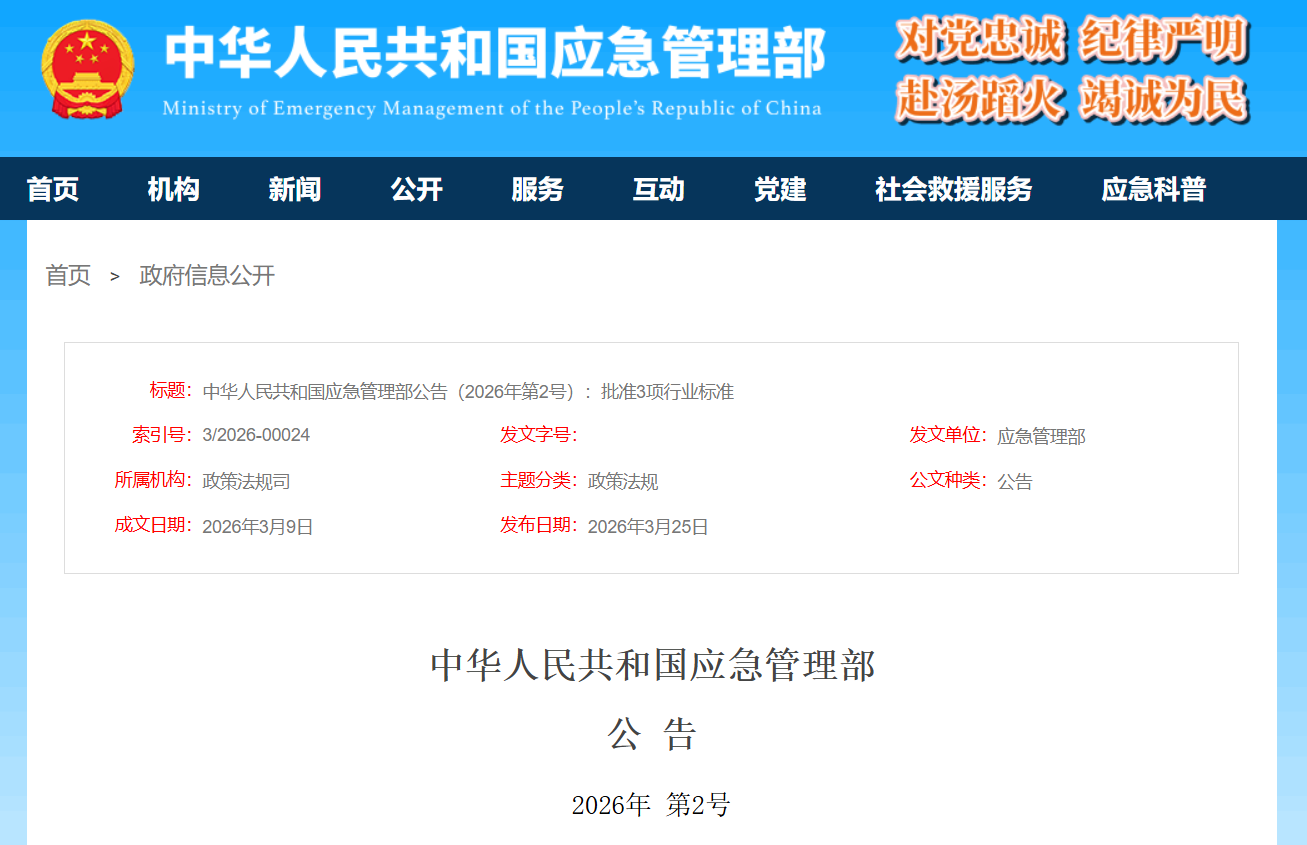Open the 公开 navigation menu
Image resolution: width=1307 pixels, height=845 pixels.
click(416, 189)
